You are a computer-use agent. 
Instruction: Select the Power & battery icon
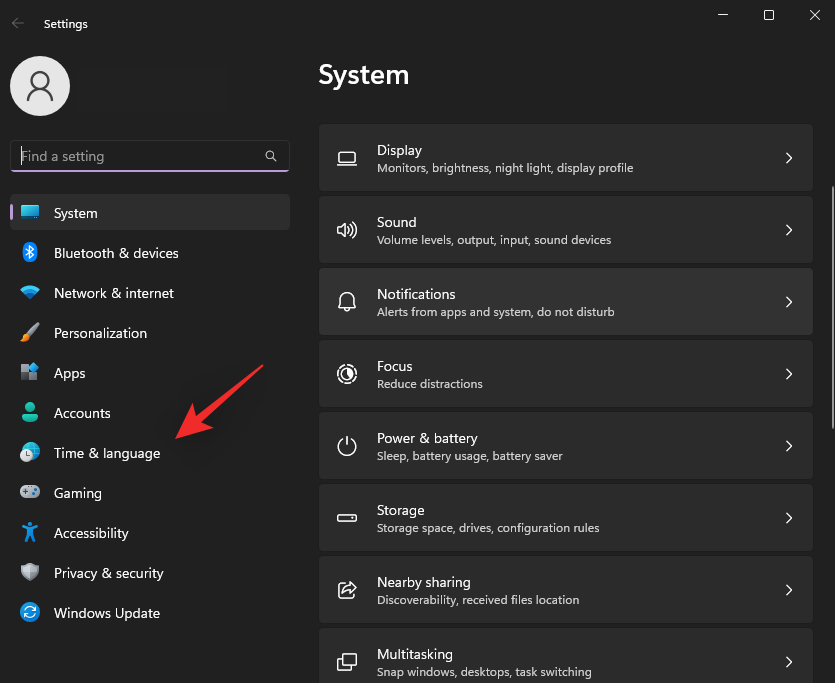pos(346,445)
